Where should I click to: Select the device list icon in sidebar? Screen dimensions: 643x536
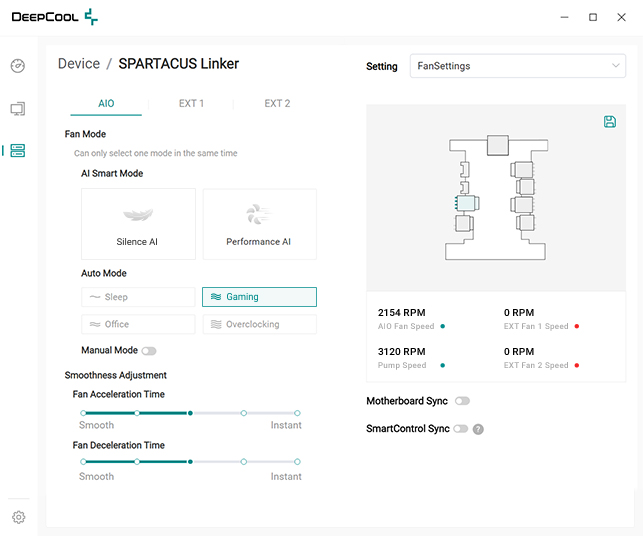point(18,151)
